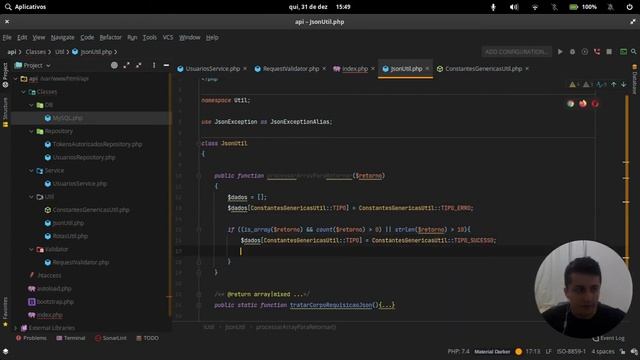Image resolution: width=640 pixels, height=360 pixels.
Task: Collapse the Service folder
Action: (x=31, y=171)
